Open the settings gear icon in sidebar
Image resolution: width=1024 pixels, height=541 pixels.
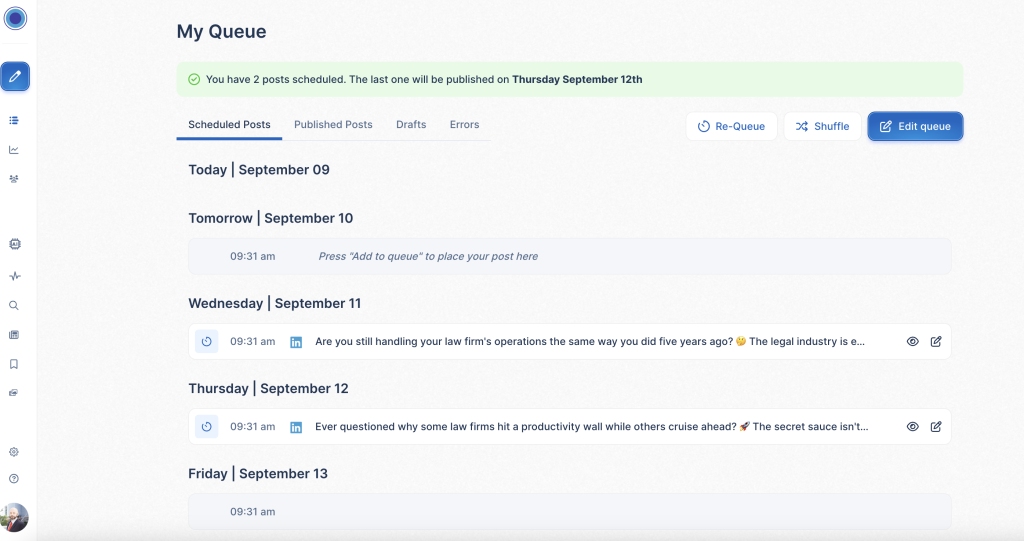click(x=14, y=452)
